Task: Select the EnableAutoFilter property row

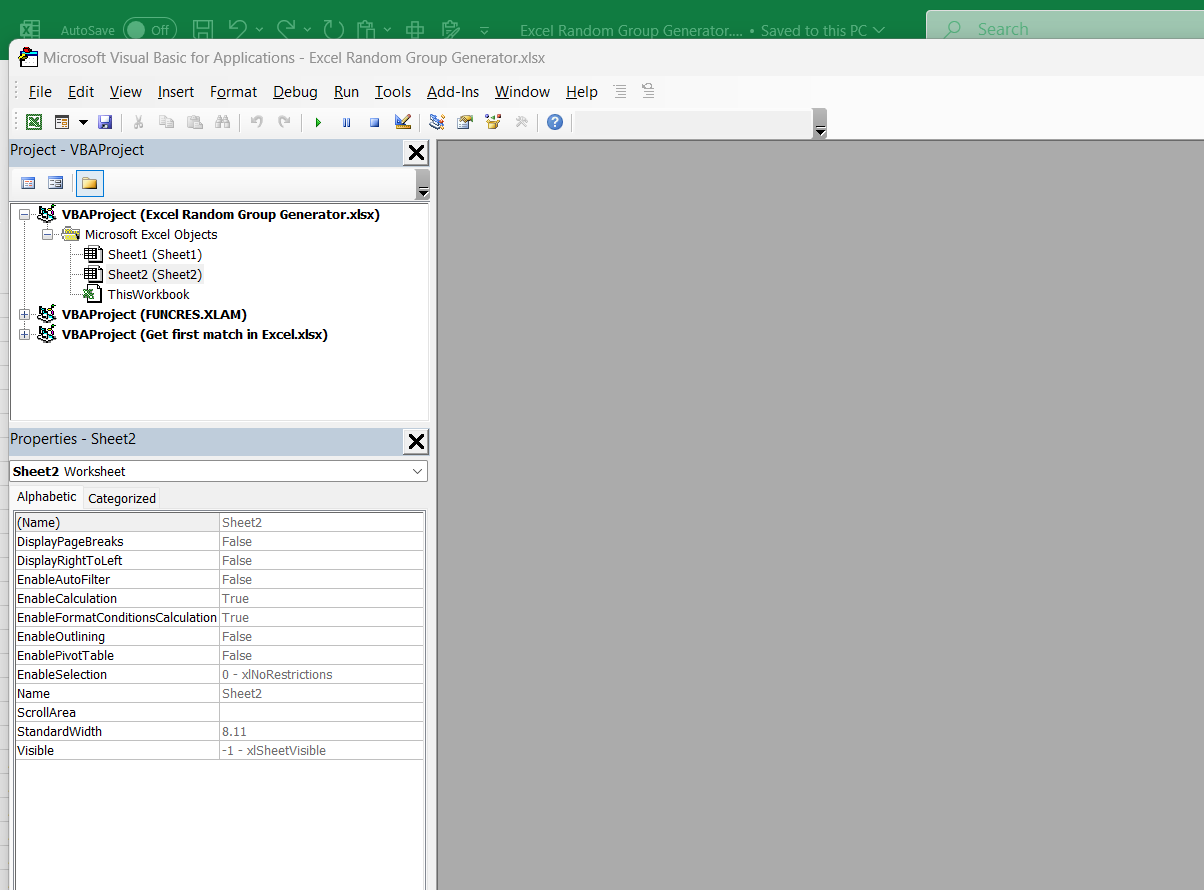Action: [220, 579]
